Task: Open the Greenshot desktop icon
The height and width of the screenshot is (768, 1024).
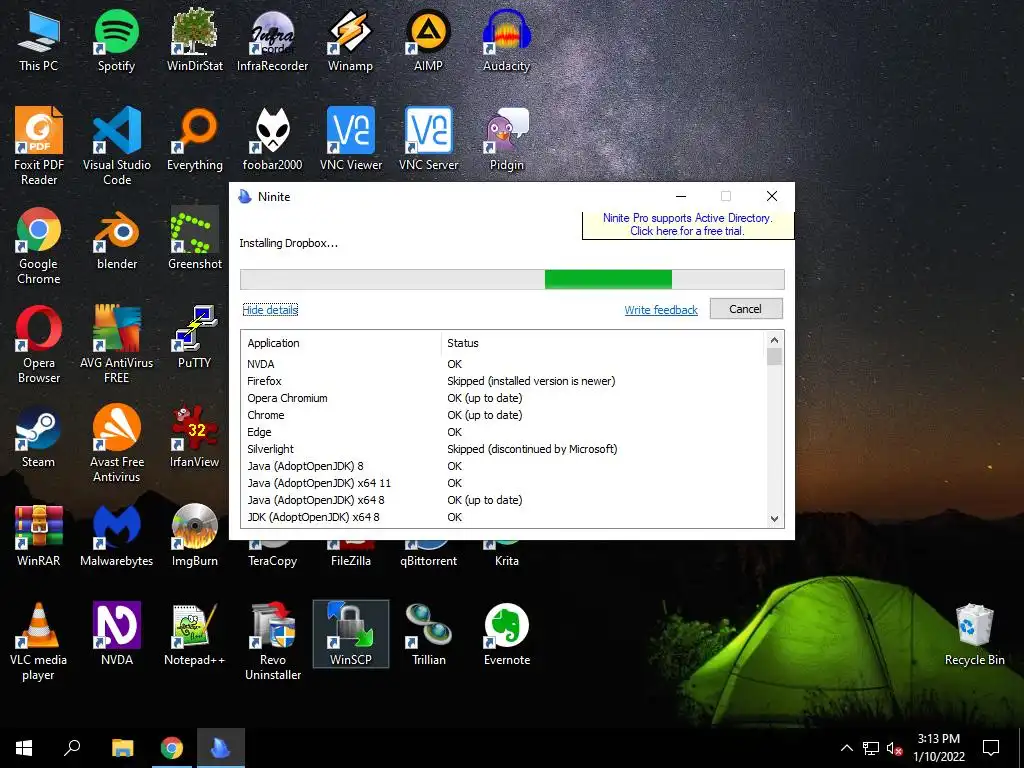Action: tap(195, 239)
